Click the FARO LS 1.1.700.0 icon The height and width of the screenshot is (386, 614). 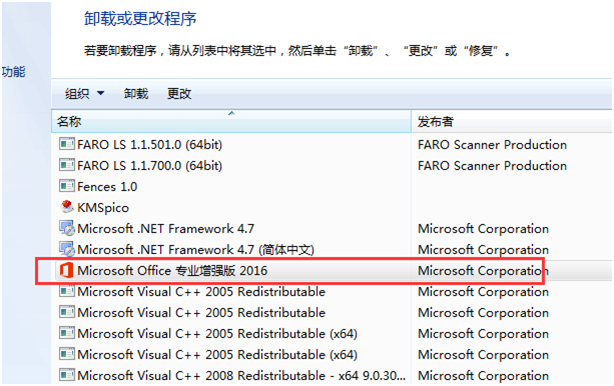tap(67, 165)
